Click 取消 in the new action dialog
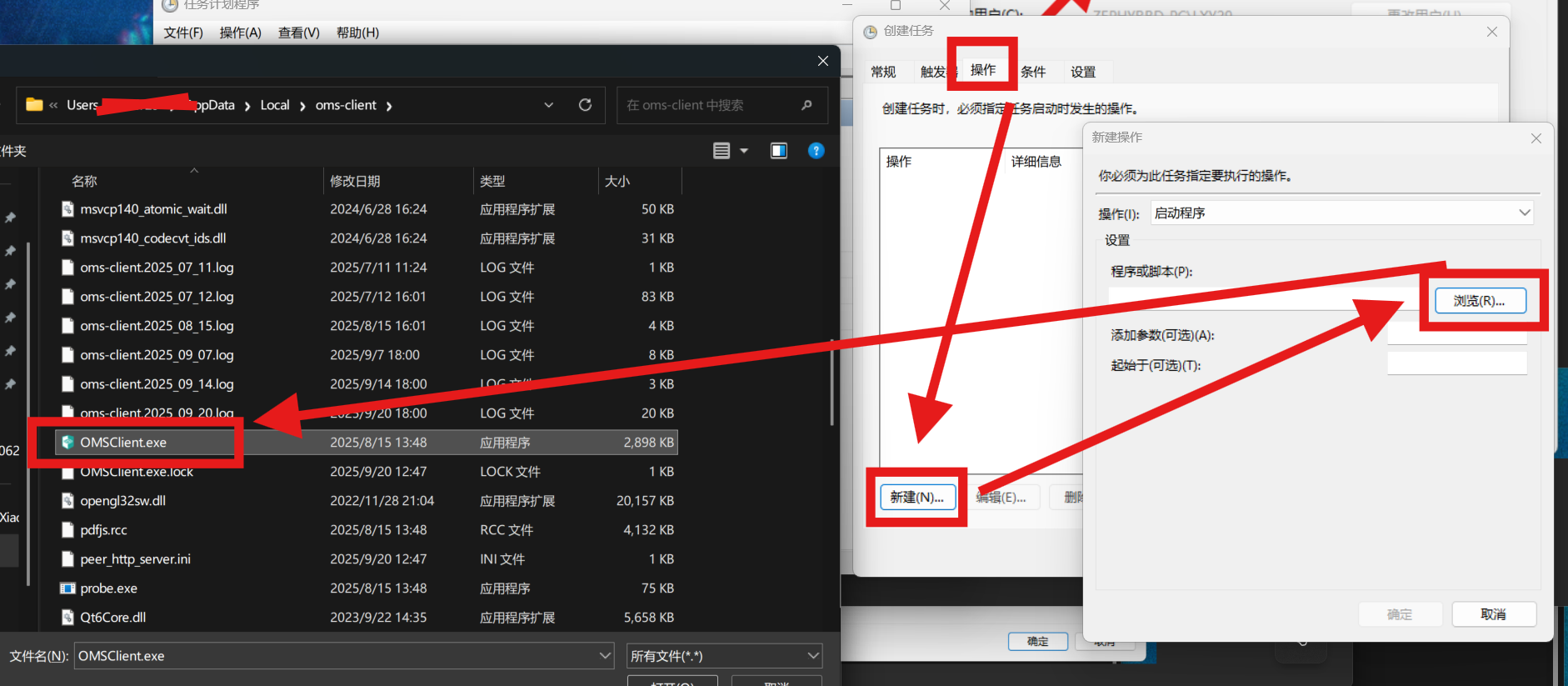The height and width of the screenshot is (686, 1568). 1493,614
